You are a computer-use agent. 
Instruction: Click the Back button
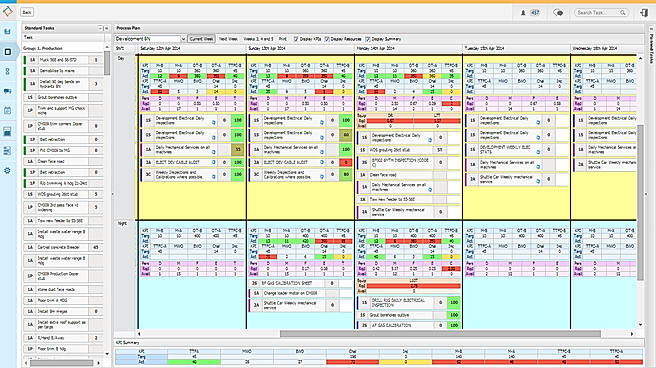tap(27, 12)
